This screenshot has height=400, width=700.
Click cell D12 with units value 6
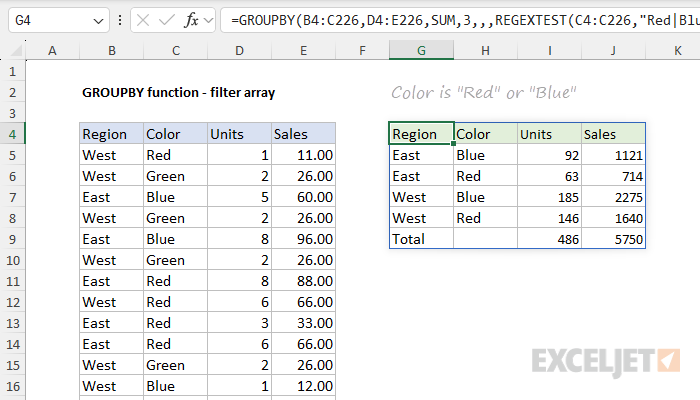(239, 302)
